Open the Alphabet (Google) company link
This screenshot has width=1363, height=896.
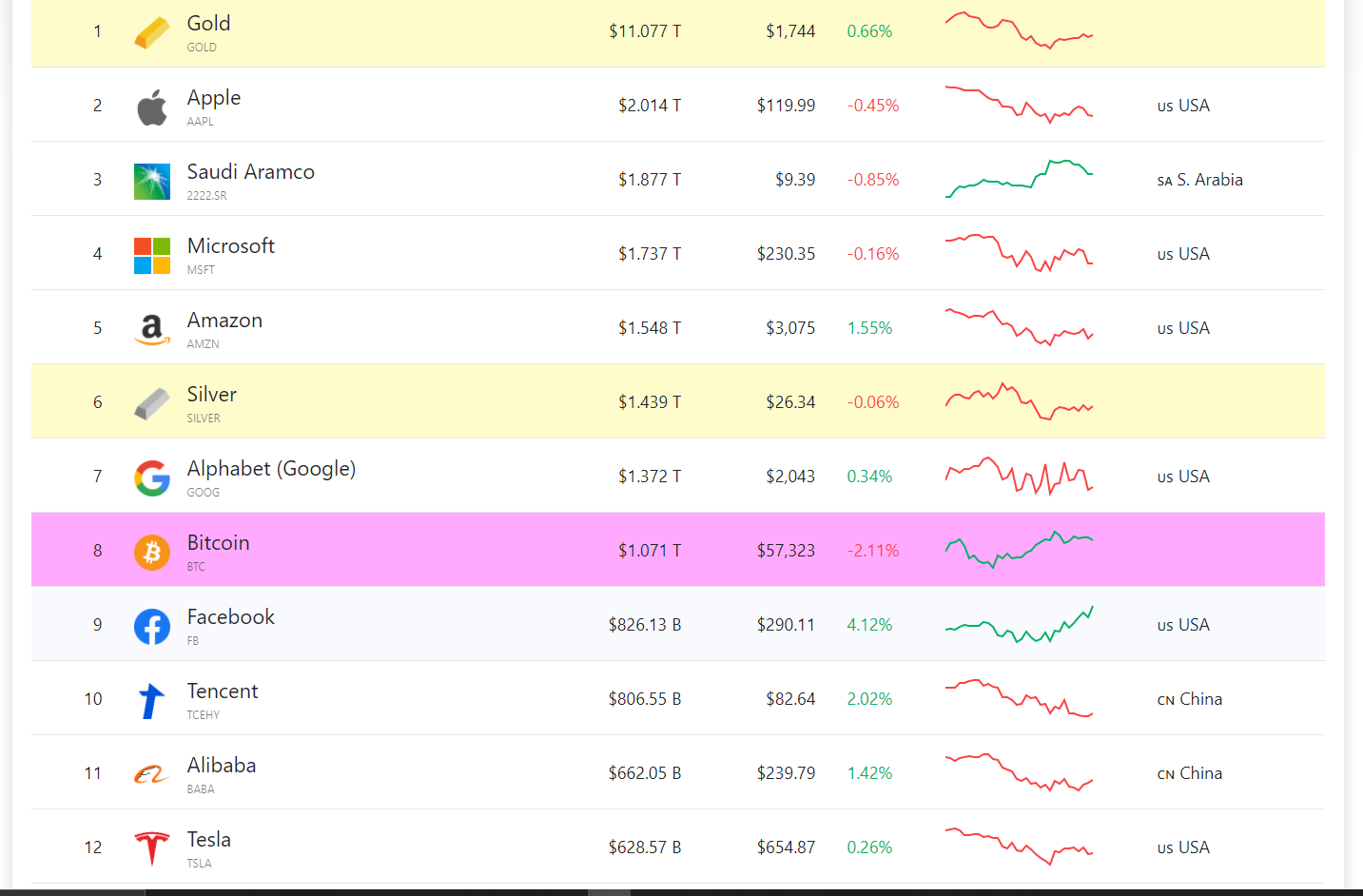click(x=271, y=469)
